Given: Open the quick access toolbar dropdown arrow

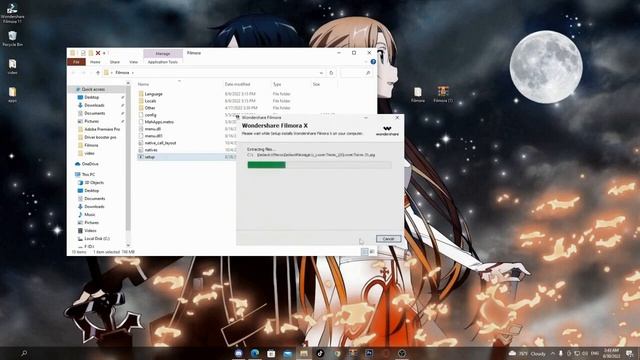Looking at the screenshot, I should (x=104, y=53).
